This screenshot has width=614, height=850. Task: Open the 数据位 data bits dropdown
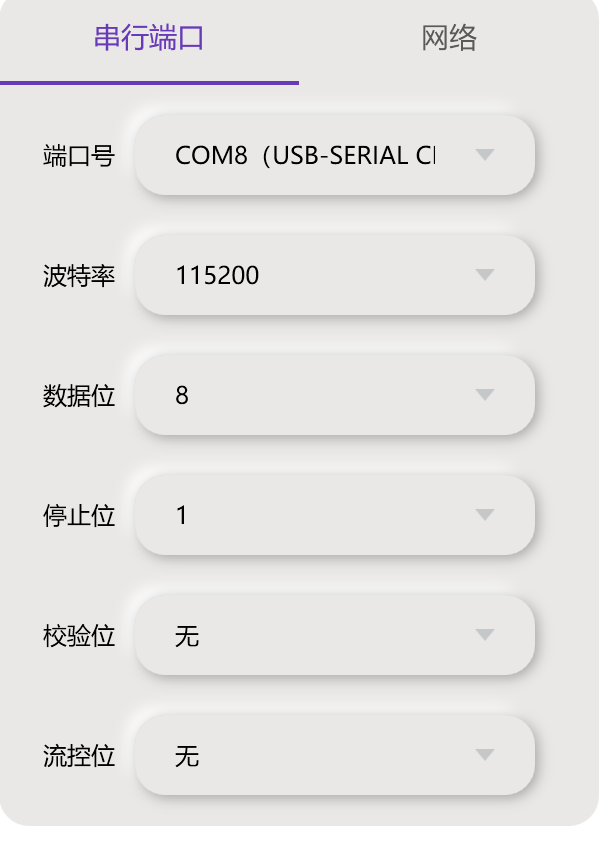(335, 394)
